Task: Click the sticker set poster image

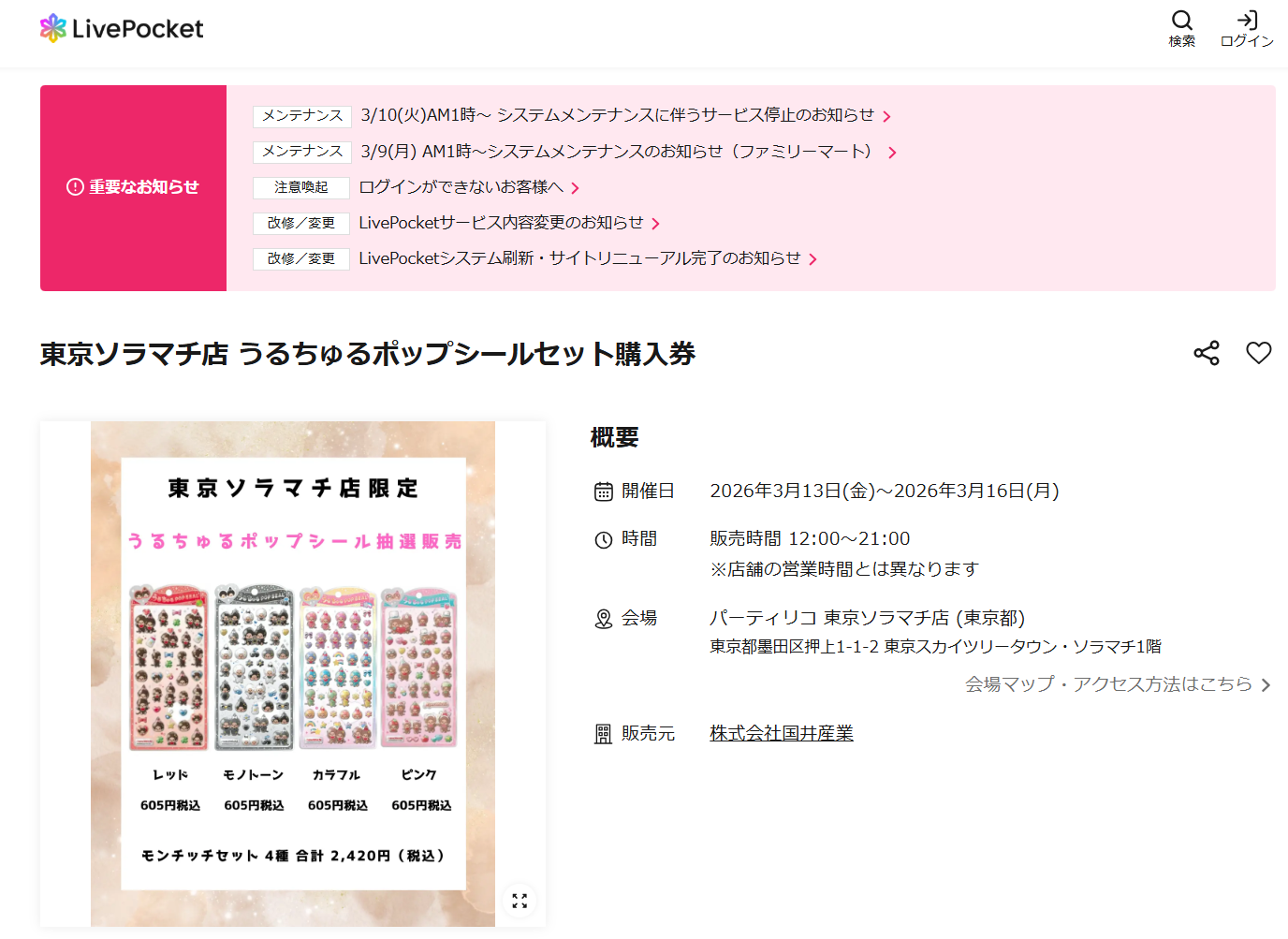Action: (293, 674)
